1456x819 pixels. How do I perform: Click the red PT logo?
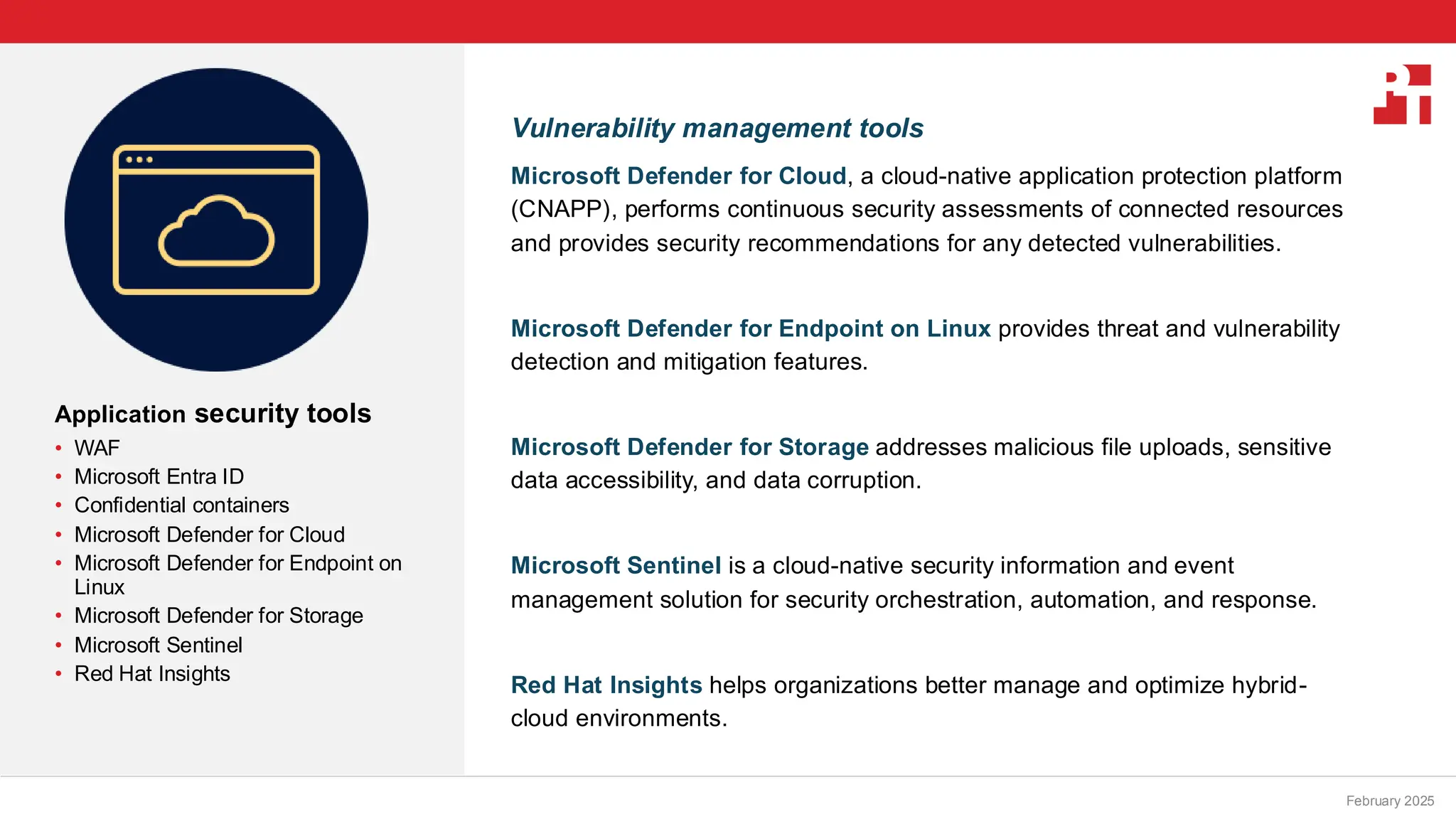pos(1402,95)
